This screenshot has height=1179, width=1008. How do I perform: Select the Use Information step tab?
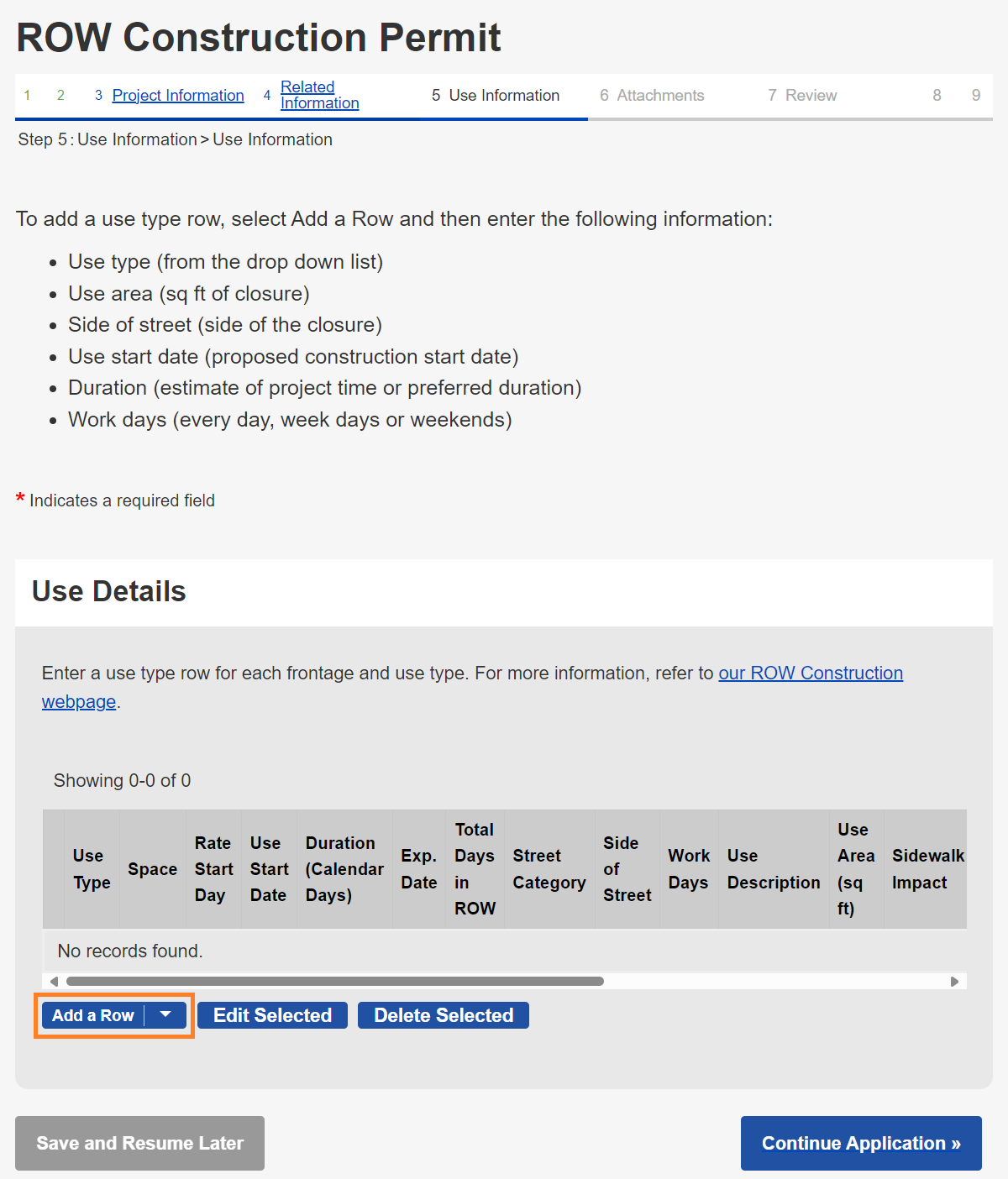pyautogui.click(x=503, y=96)
